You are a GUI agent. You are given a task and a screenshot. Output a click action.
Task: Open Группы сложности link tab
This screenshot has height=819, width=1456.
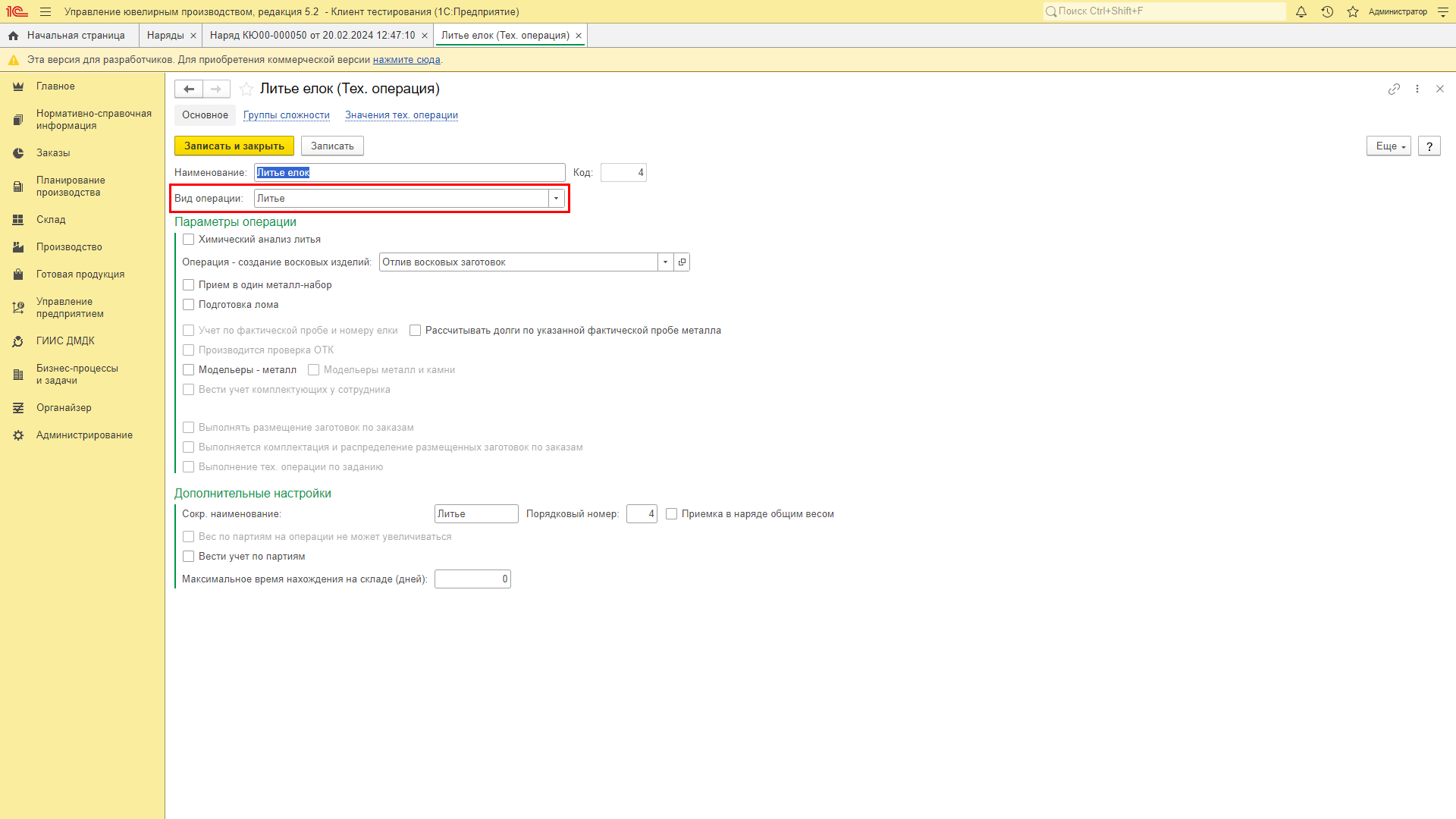[287, 115]
